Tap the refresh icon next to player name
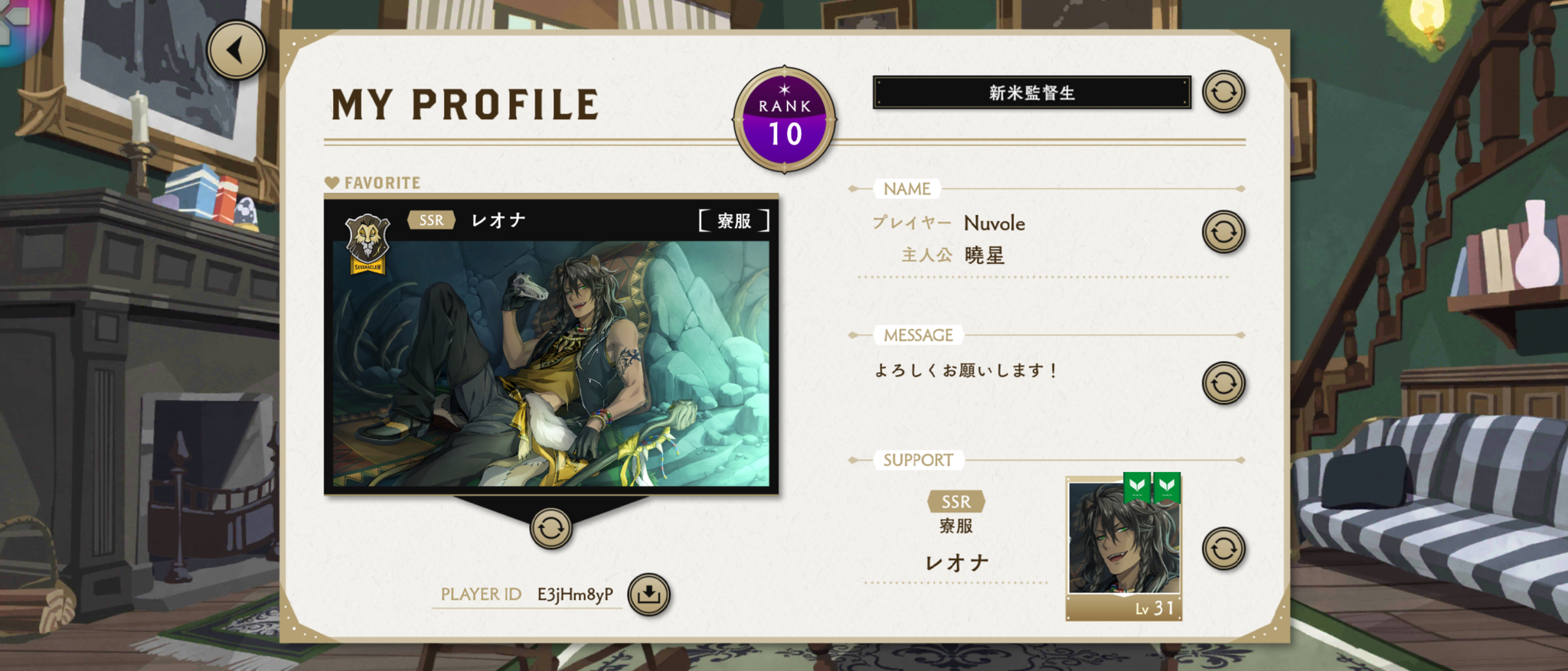This screenshot has width=1568, height=671. 1223,232
